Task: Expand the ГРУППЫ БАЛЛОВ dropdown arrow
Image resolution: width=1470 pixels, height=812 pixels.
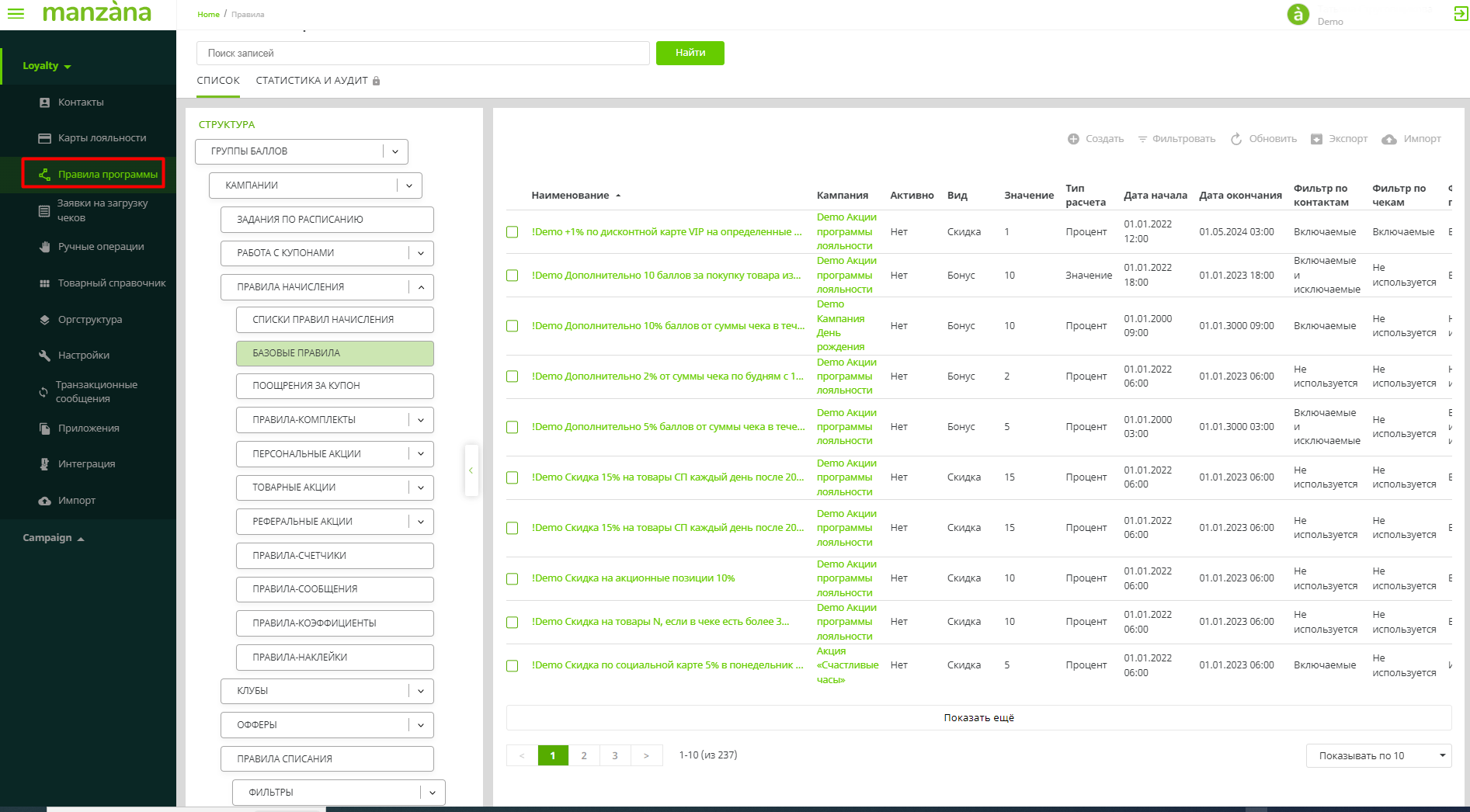Action: click(x=395, y=151)
